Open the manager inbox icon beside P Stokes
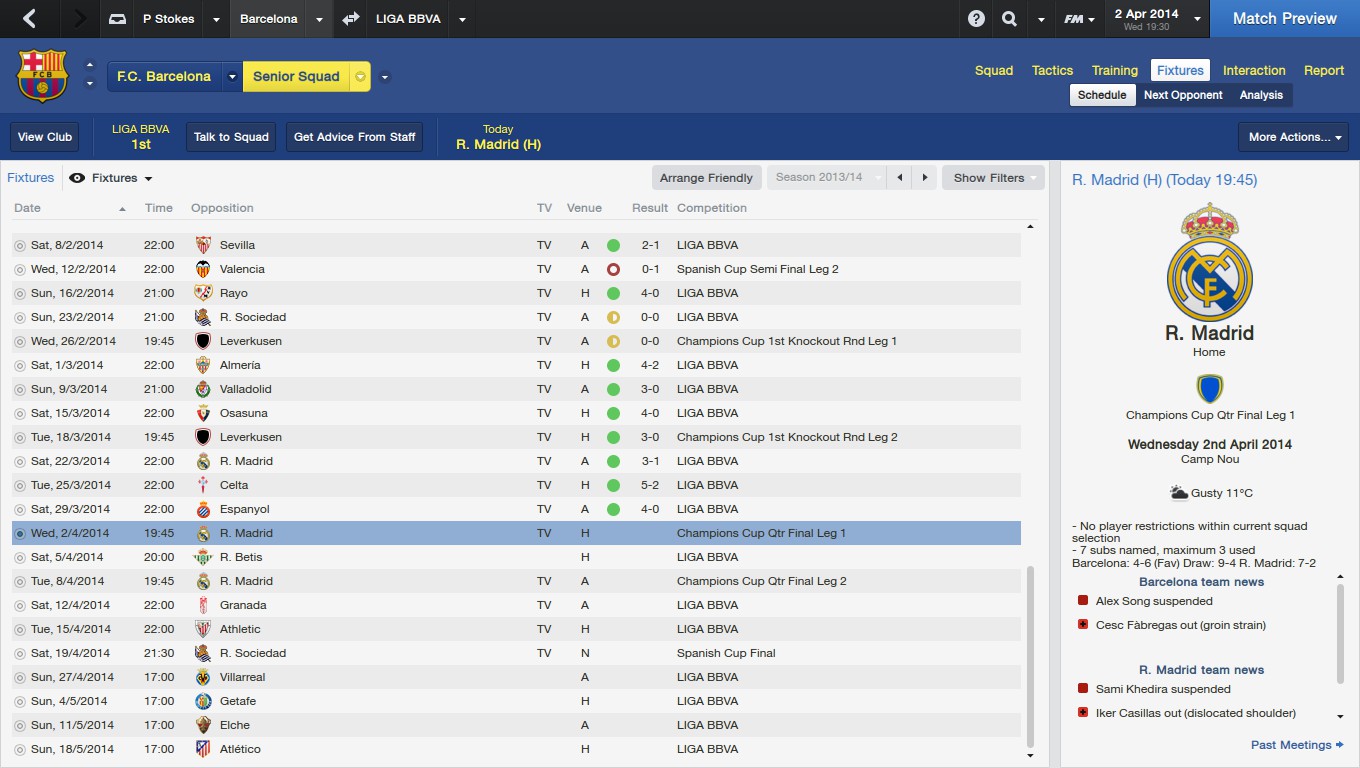 click(x=117, y=19)
